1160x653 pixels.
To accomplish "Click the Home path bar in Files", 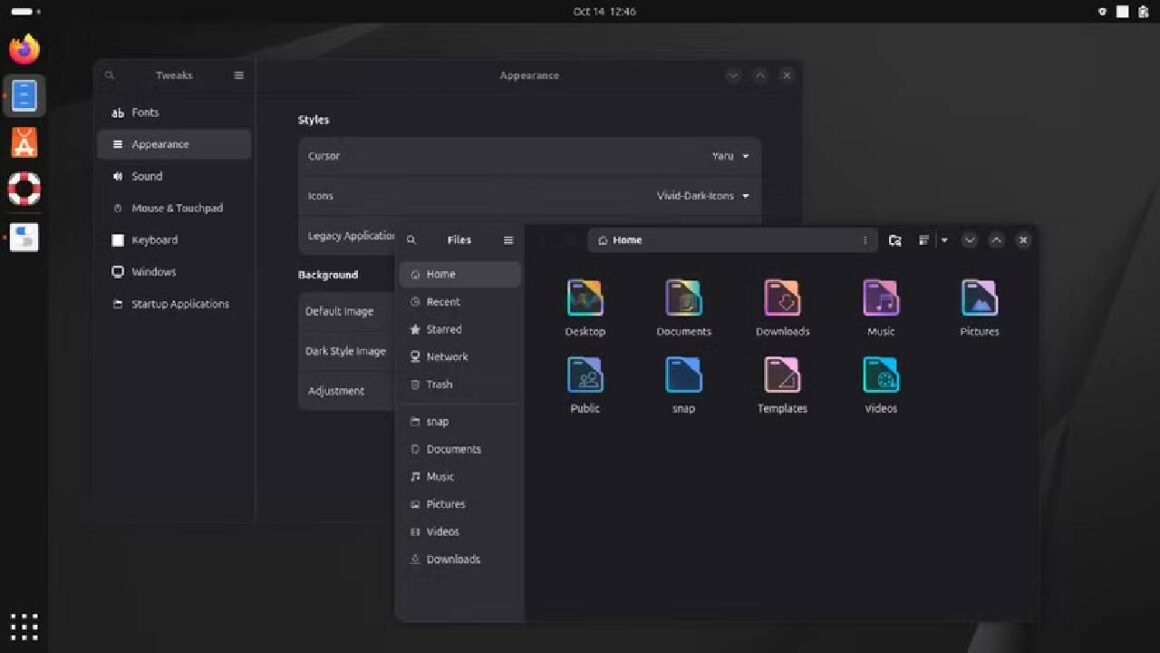I will [732, 240].
